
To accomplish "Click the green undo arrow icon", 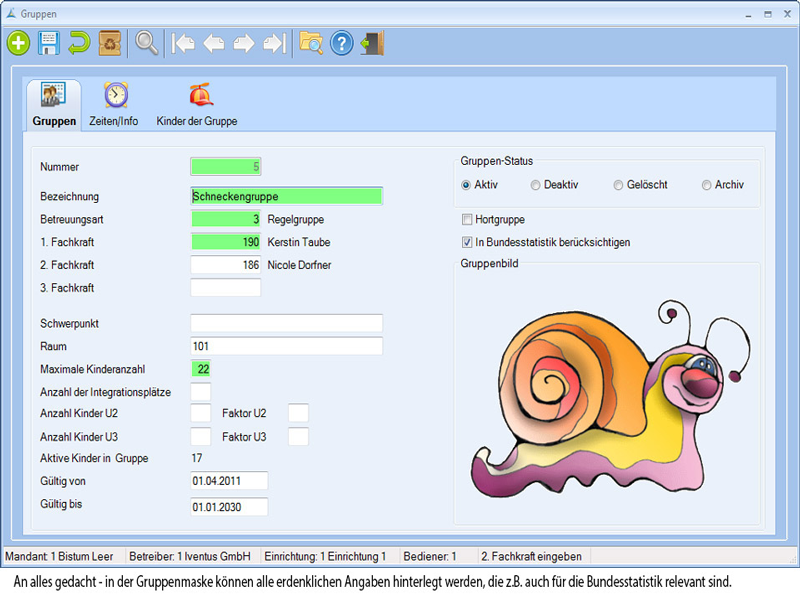I will point(79,43).
